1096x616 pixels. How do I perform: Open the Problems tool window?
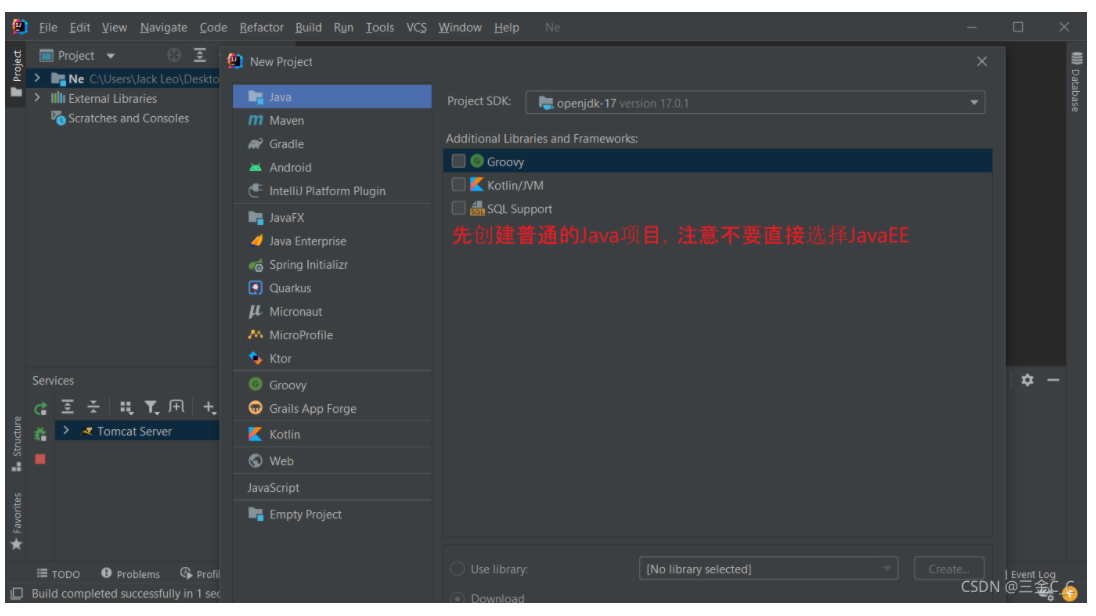click(x=131, y=573)
